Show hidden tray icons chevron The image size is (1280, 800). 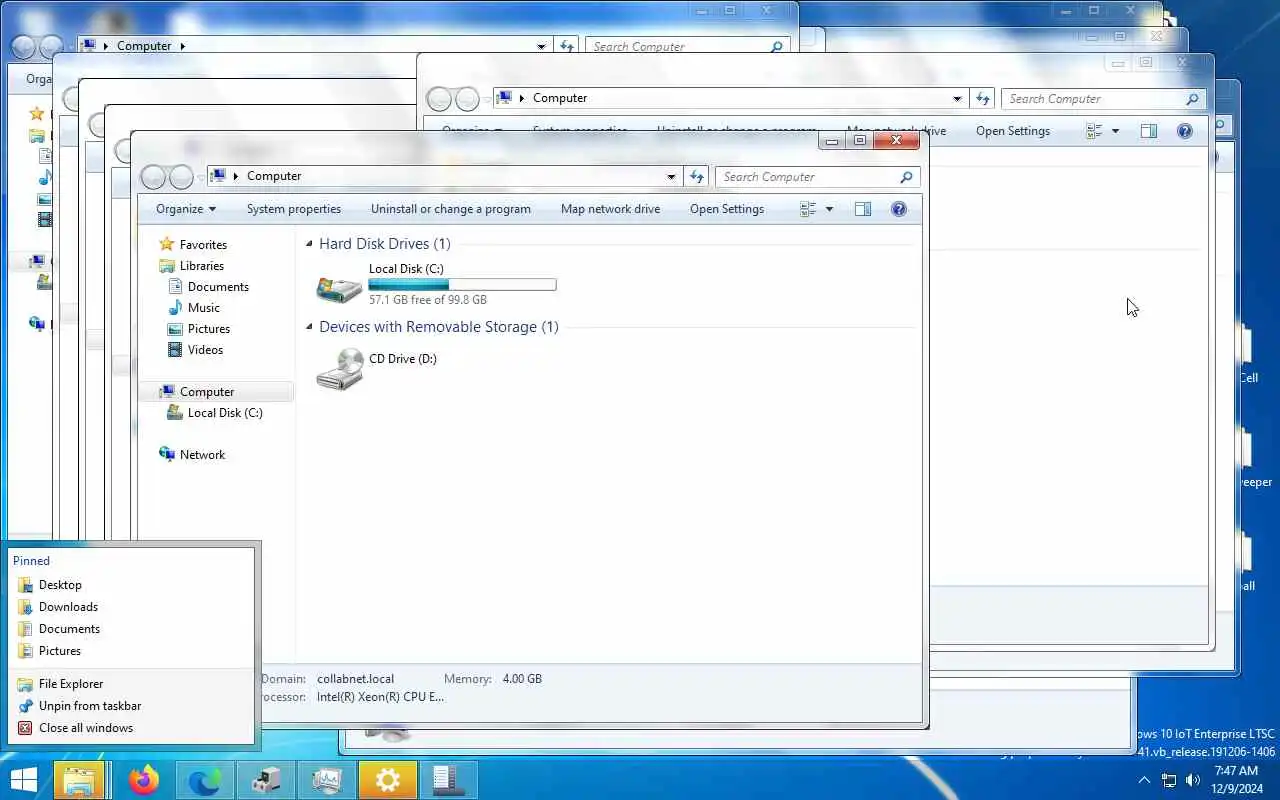pos(1144,780)
